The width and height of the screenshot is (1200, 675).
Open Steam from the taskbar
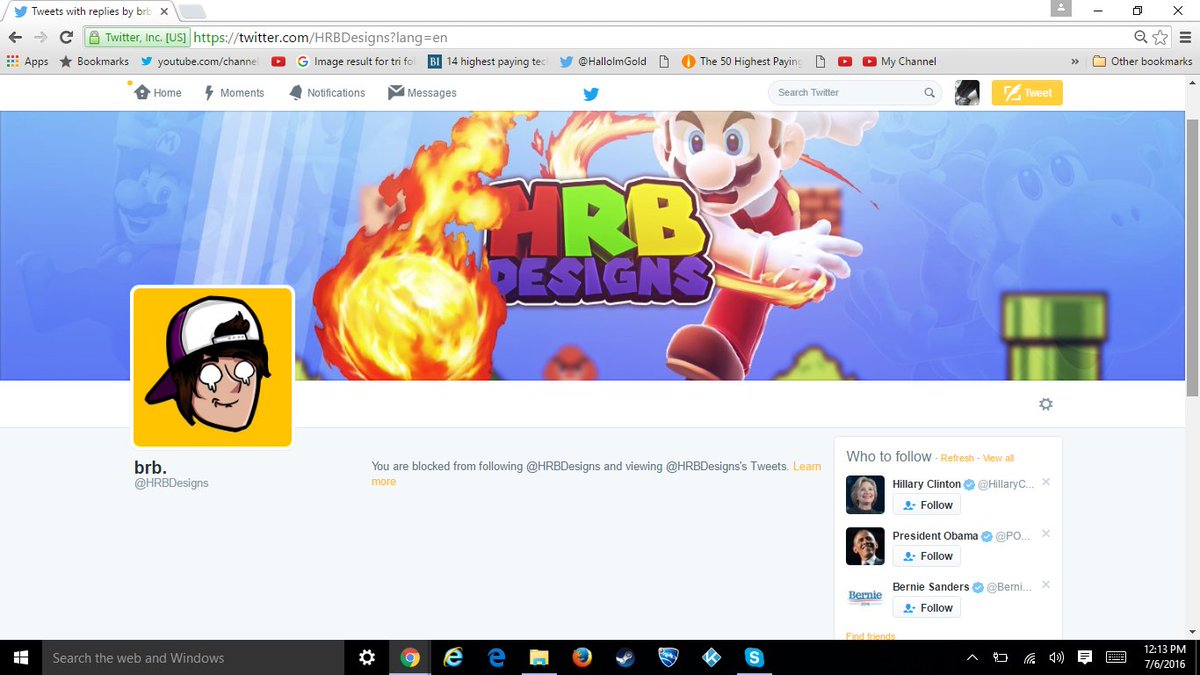coord(625,657)
